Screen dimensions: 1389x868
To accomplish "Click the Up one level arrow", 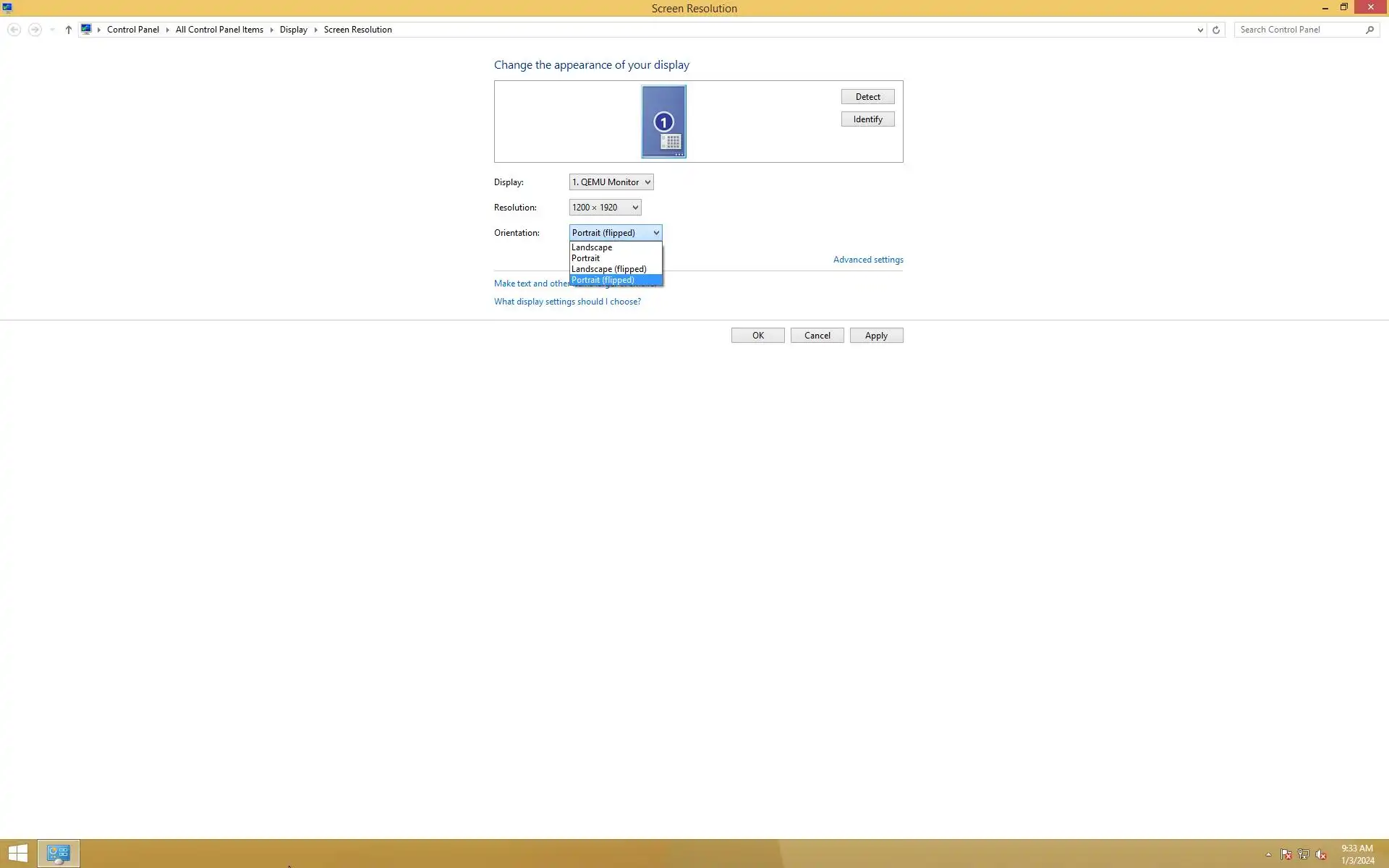I will (x=69, y=30).
